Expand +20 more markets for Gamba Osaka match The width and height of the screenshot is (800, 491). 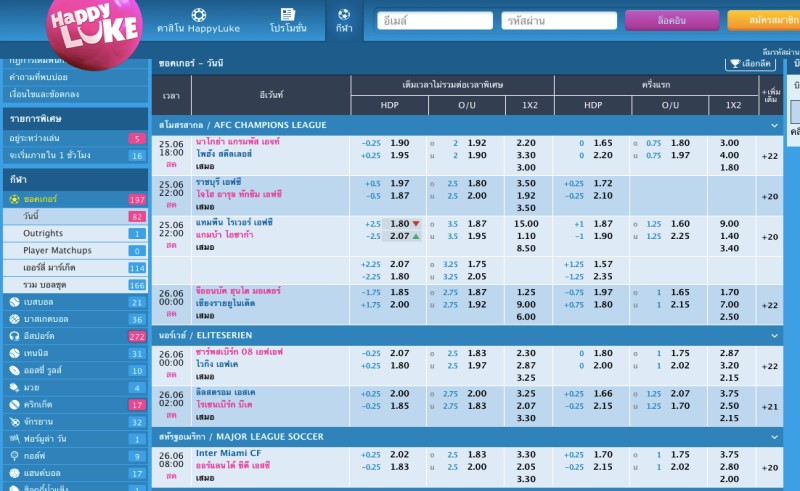[x=769, y=237]
